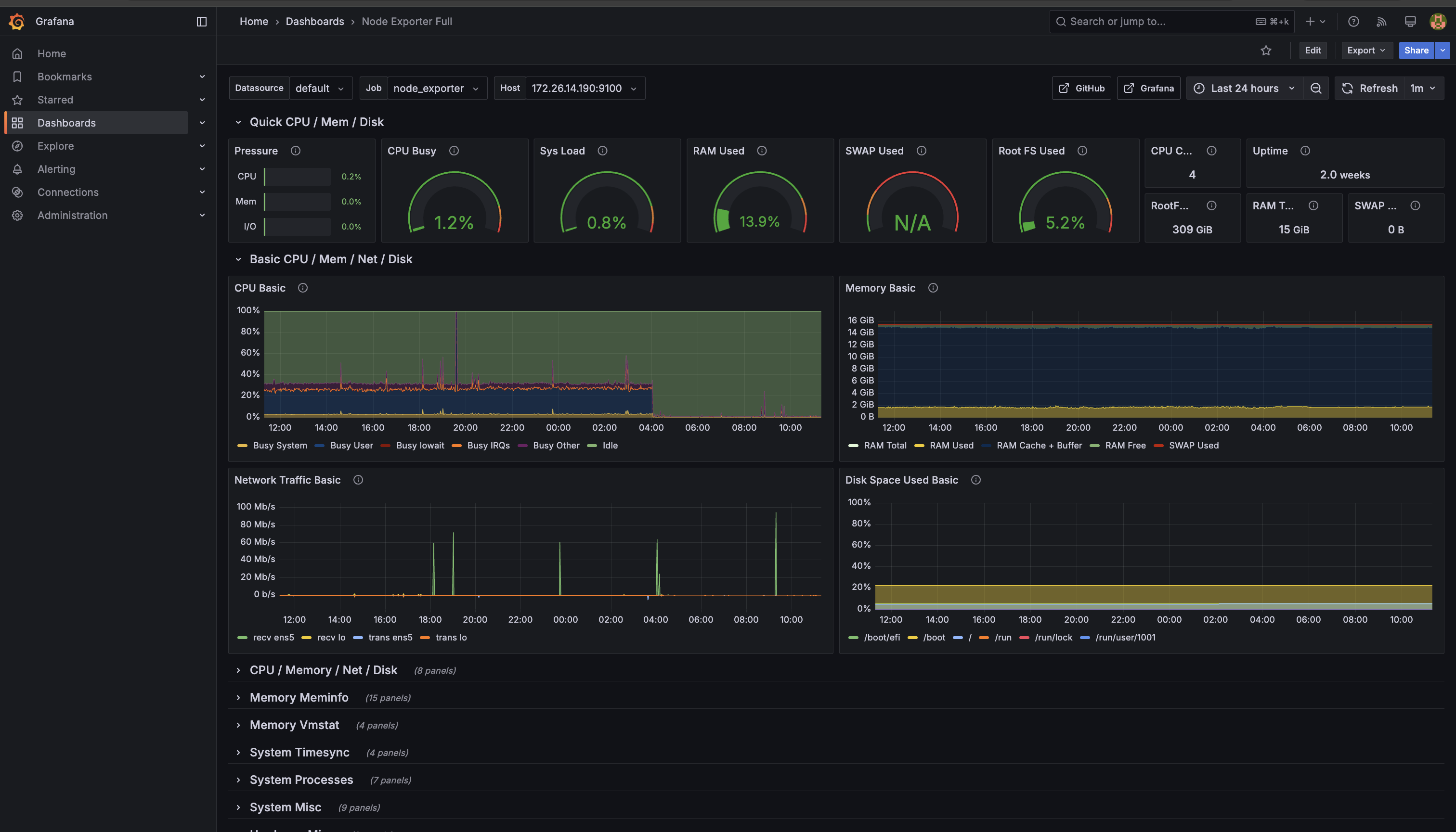Open the Host 172.26.14.190:9100 dropdown
Viewport: 1456px width, 832px height.
[x=585, y=88]
